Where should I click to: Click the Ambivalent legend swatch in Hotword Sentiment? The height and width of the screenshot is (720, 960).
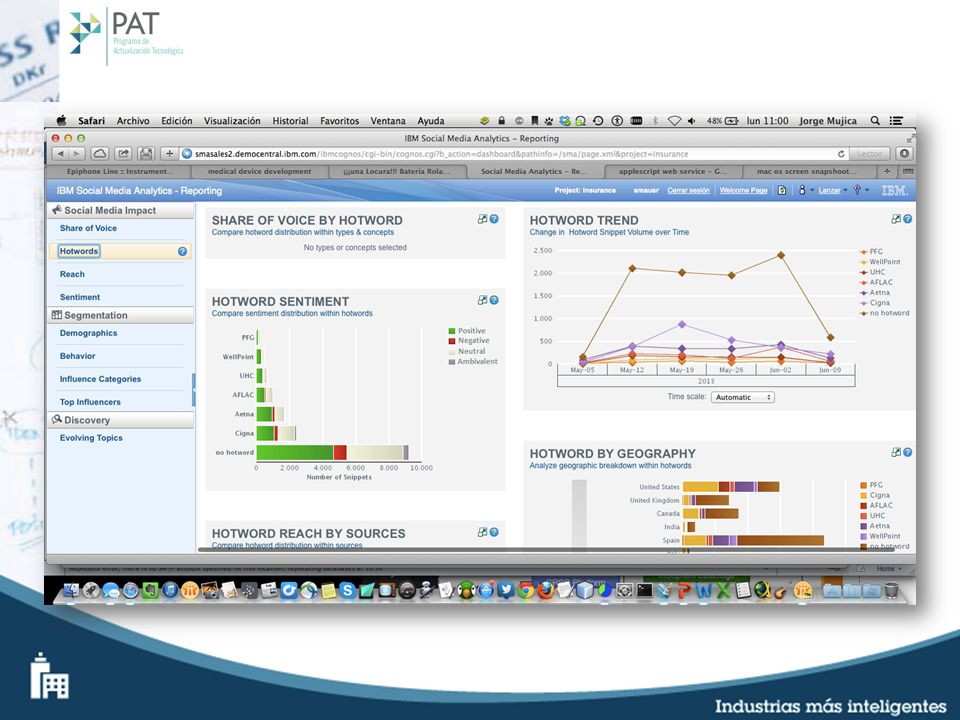point(452,362)
